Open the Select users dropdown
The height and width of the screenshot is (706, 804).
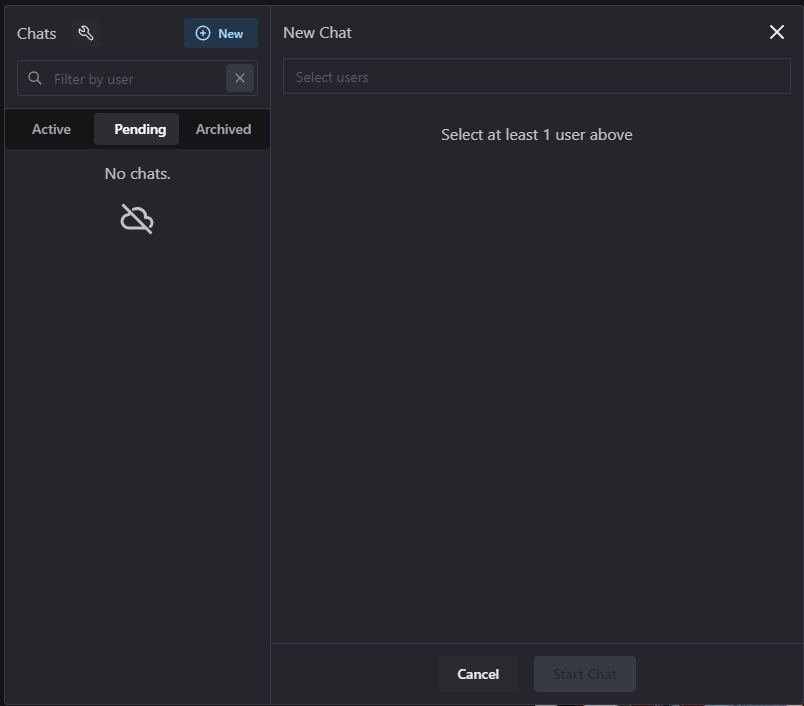pos(536,76)
